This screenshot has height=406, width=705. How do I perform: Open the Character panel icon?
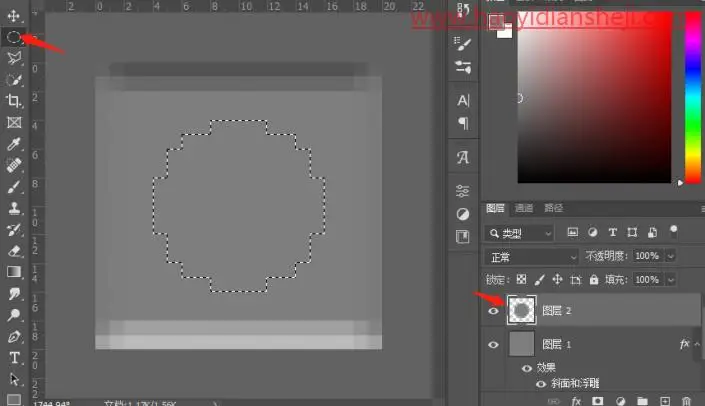coord(463,100)
